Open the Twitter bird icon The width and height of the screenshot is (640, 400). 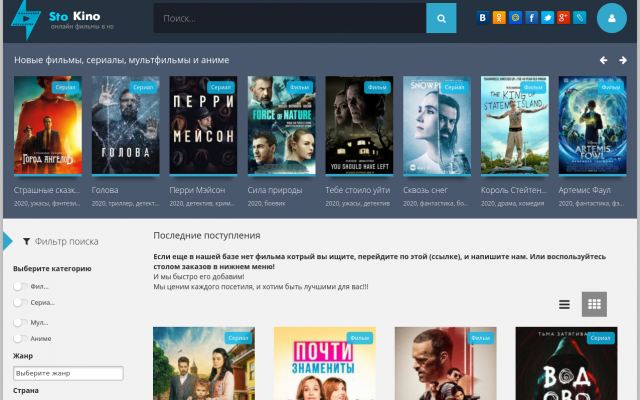tap(547, 18)
